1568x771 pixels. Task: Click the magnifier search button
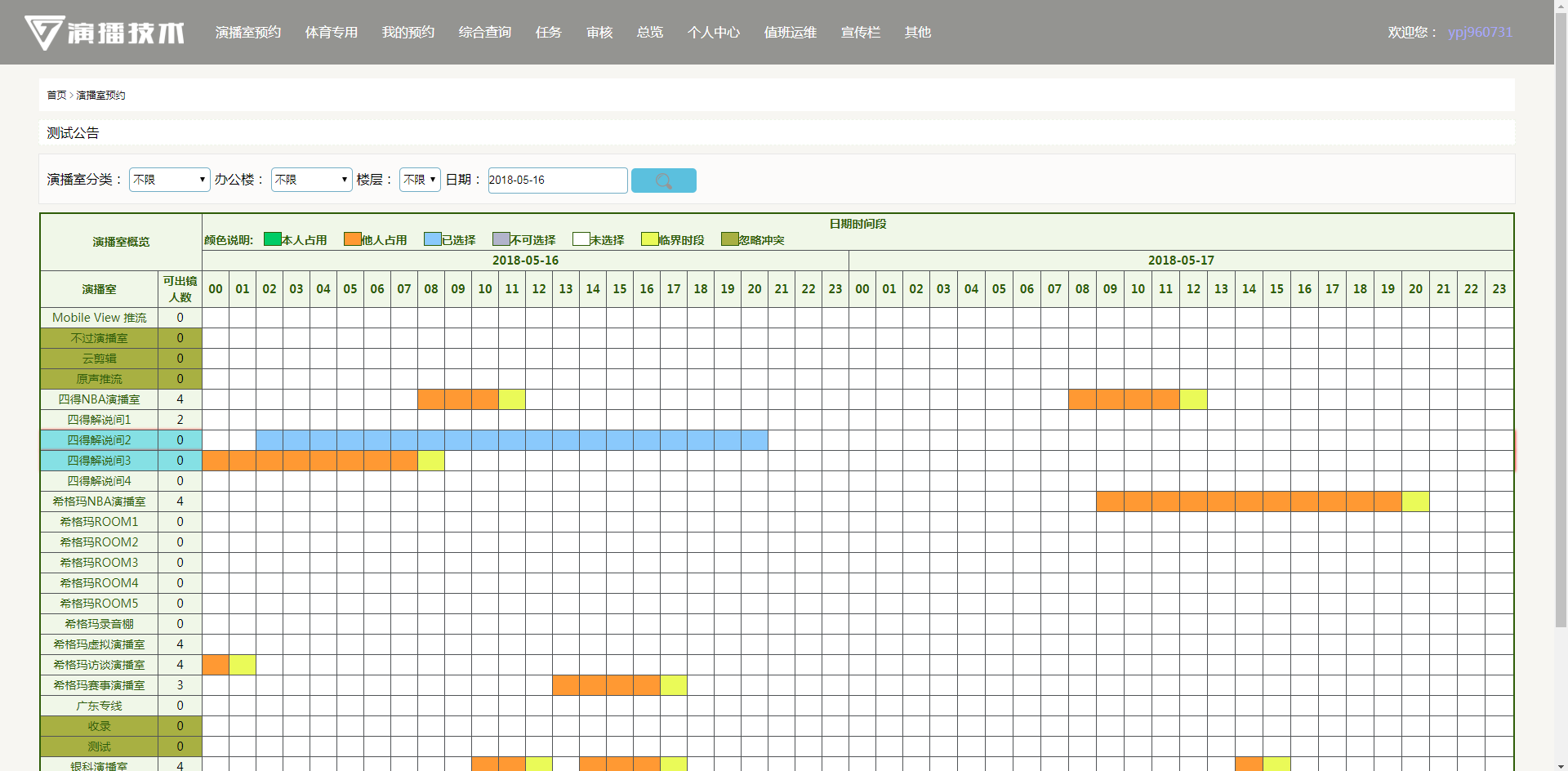click(663, 180)
